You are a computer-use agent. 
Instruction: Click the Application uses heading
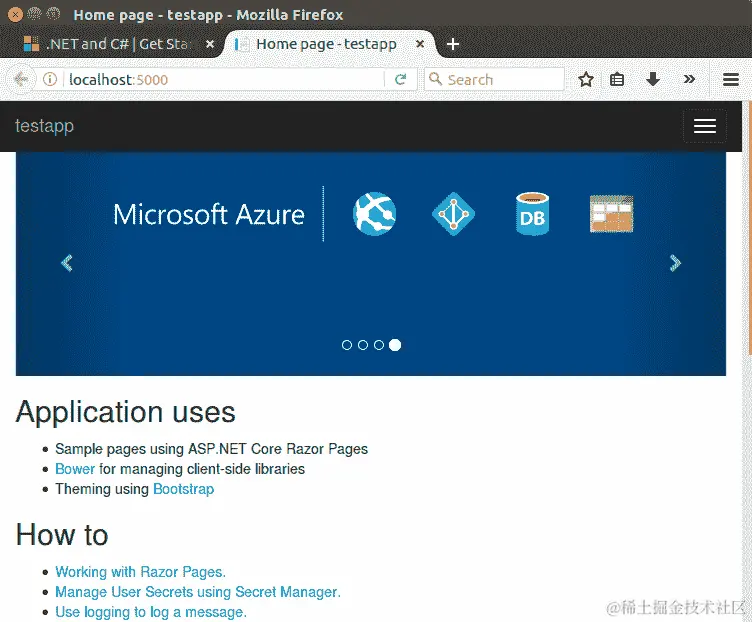coord(126,411)
